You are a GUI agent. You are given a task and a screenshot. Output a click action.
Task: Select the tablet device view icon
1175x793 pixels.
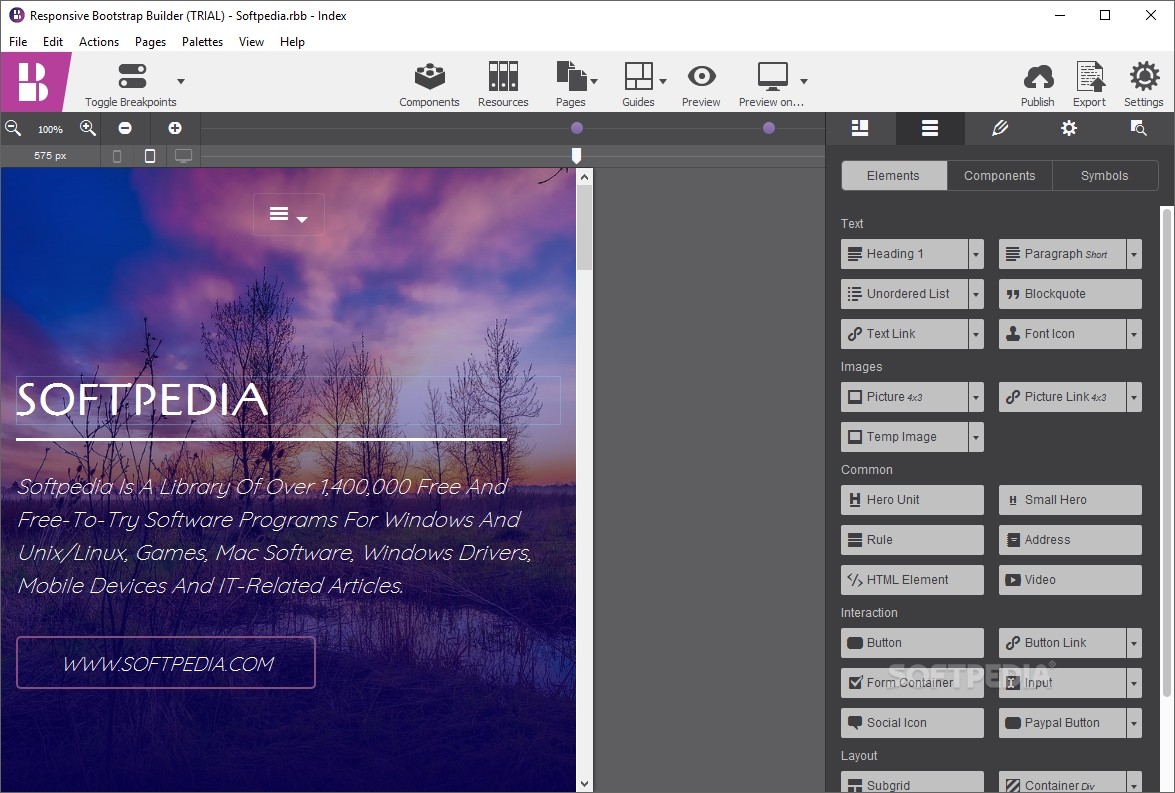pyautogui.click(x=150, y=156)
